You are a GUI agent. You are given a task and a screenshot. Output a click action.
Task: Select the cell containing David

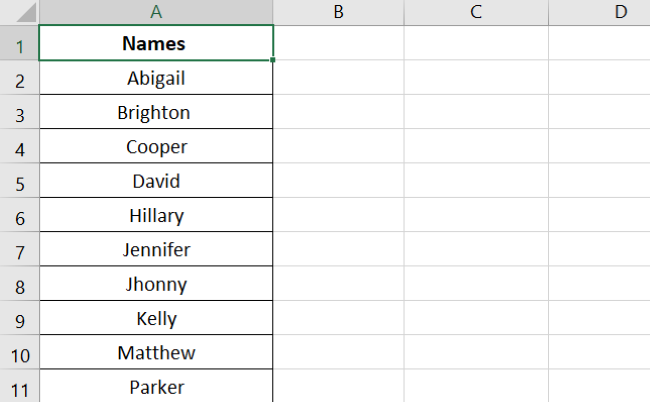155,182
